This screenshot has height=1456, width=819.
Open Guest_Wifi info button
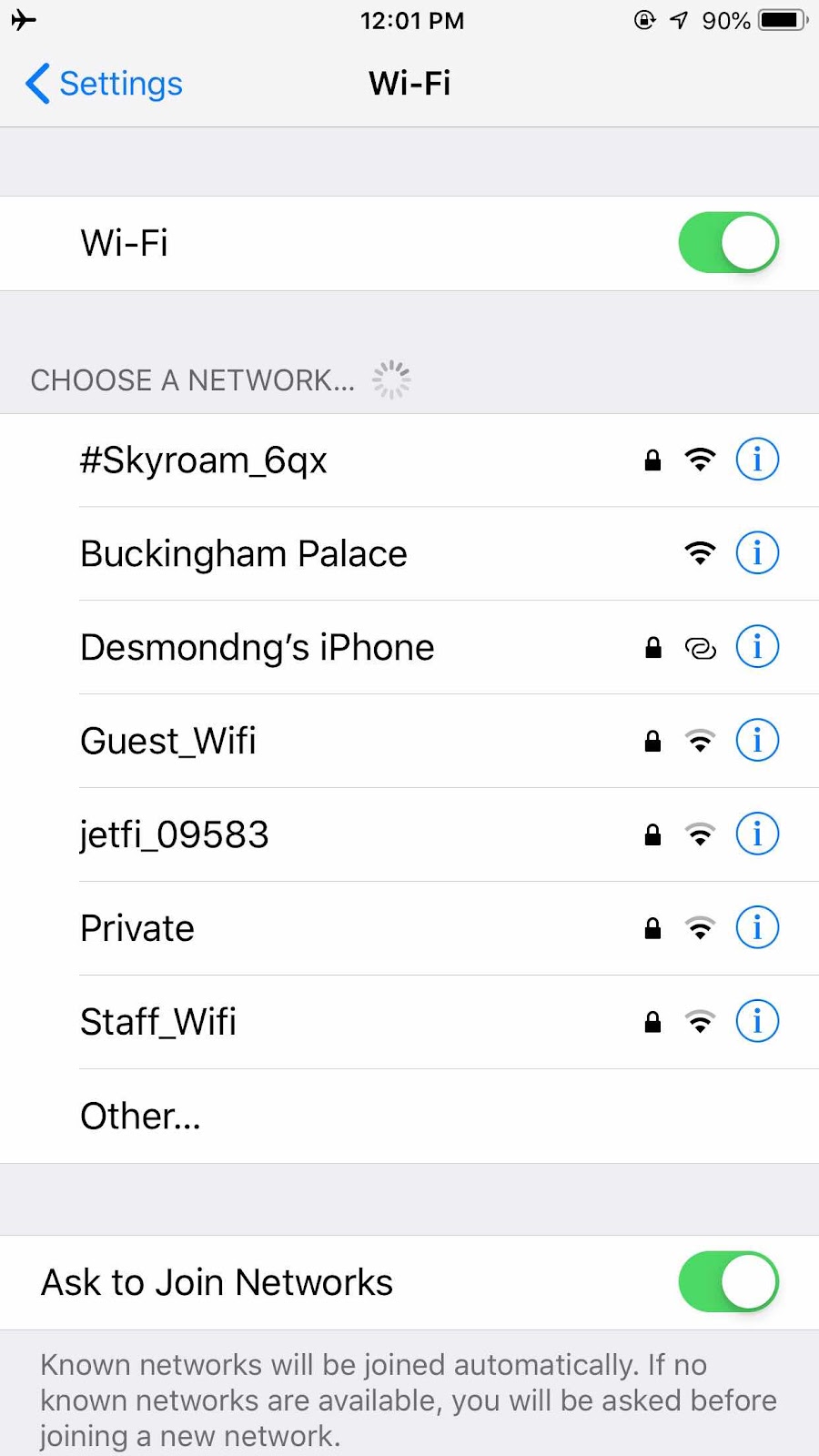756,741
